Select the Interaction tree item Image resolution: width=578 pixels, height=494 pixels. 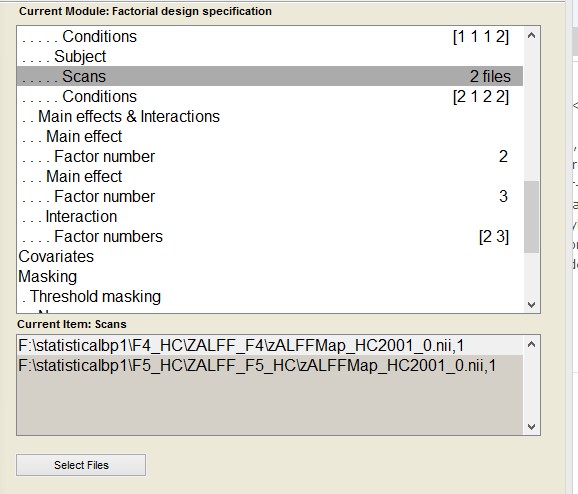pos(270,216)
